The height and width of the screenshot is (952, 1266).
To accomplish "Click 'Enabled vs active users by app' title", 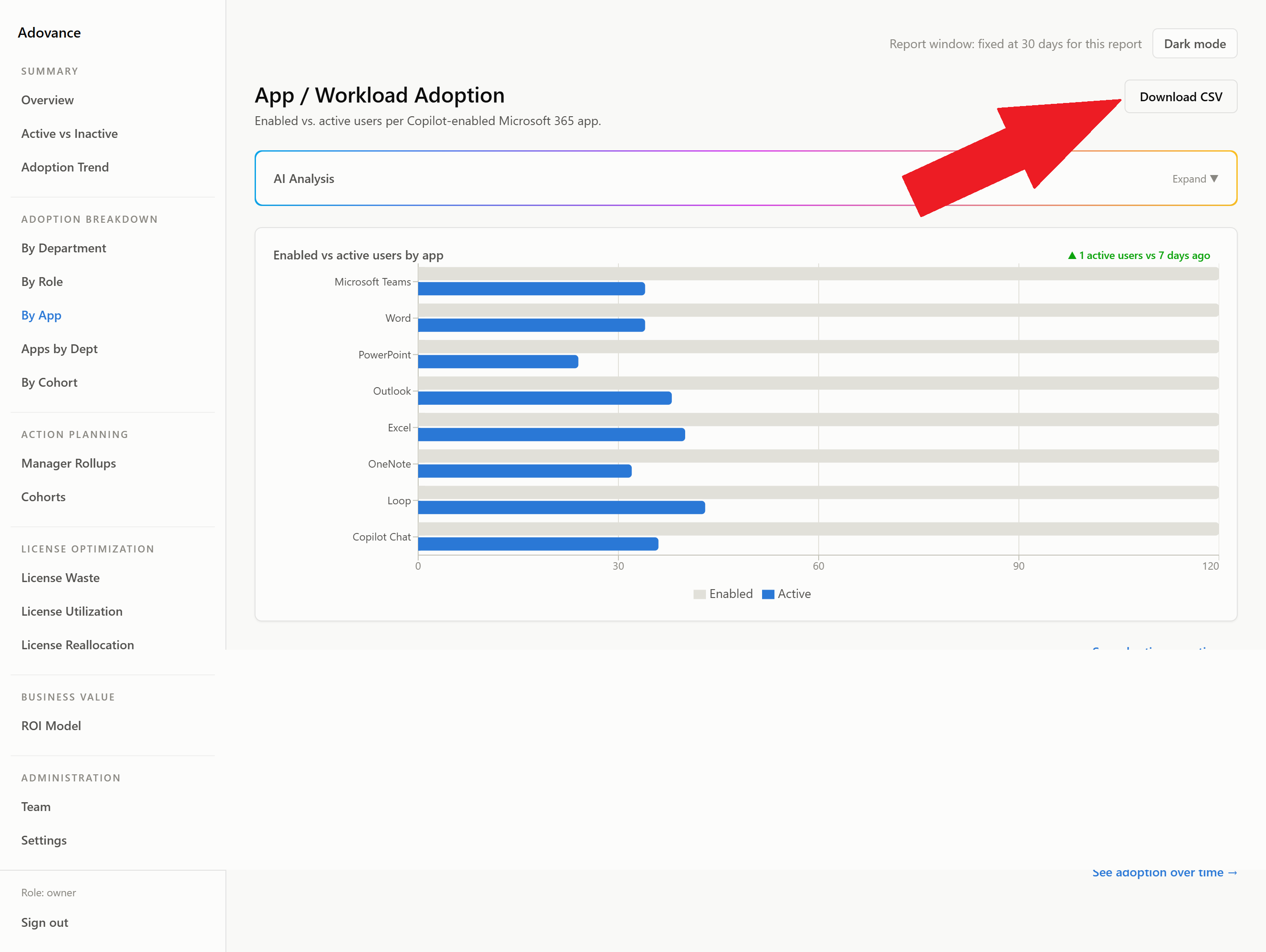I will click(358, 255).
